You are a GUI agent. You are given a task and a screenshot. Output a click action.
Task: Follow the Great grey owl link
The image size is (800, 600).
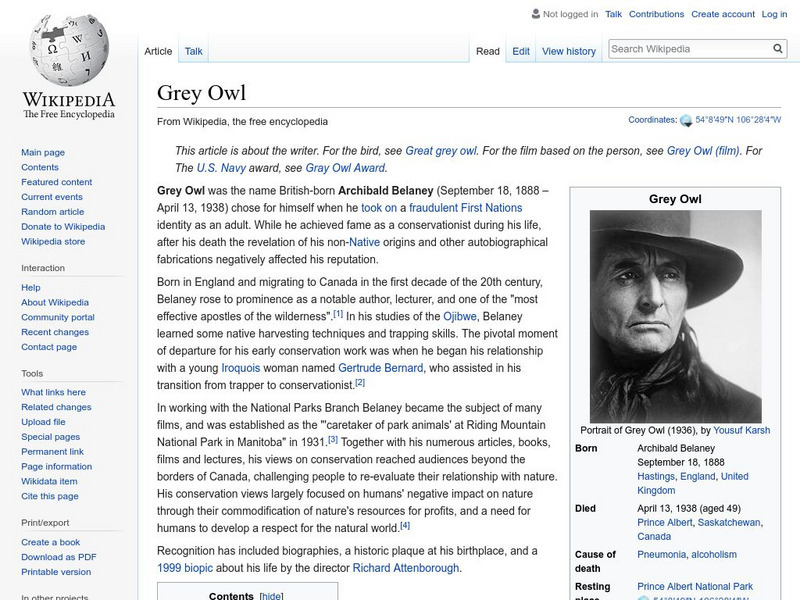point(441,151)
